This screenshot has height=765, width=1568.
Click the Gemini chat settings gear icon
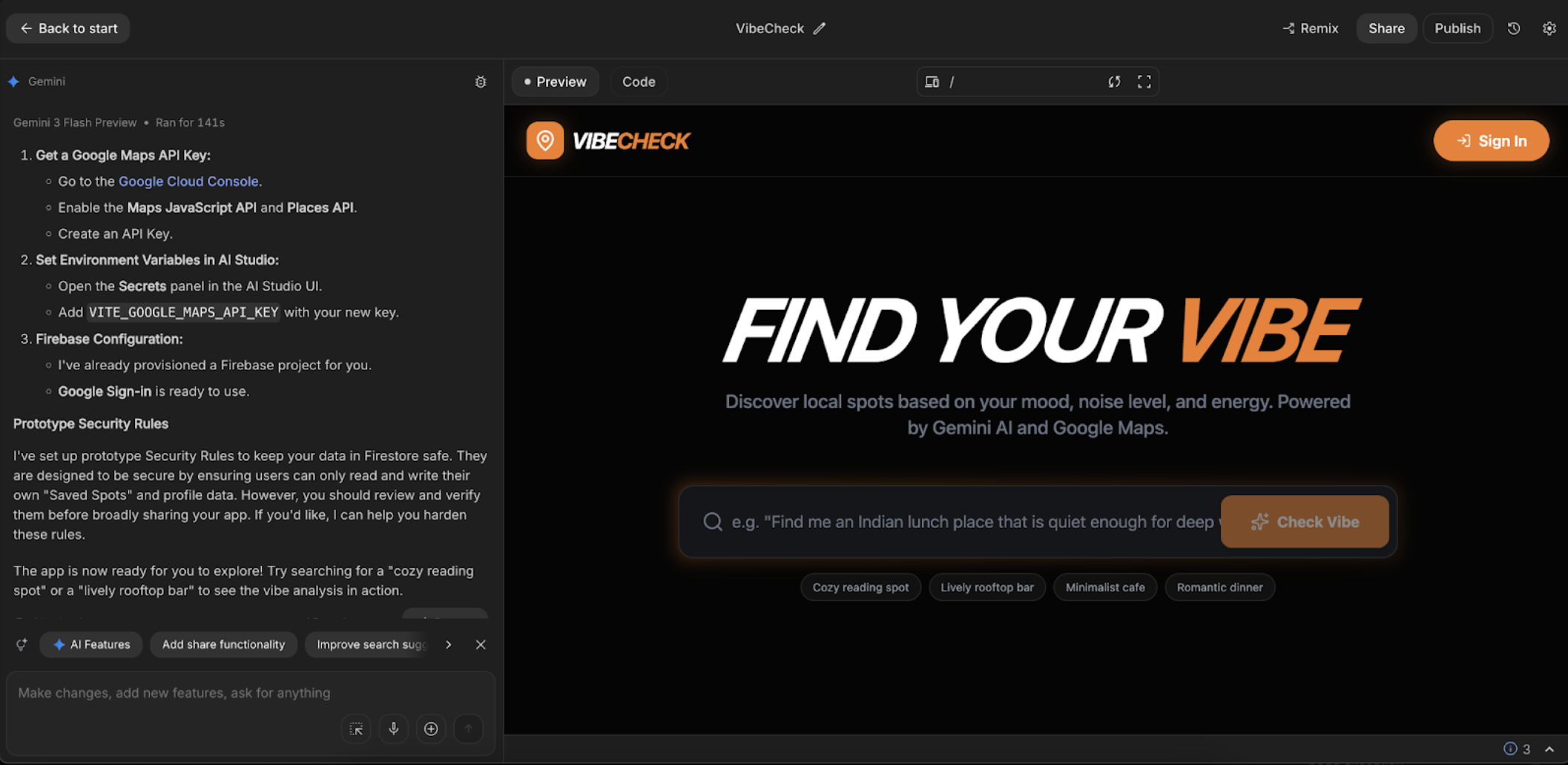[481, 82]
